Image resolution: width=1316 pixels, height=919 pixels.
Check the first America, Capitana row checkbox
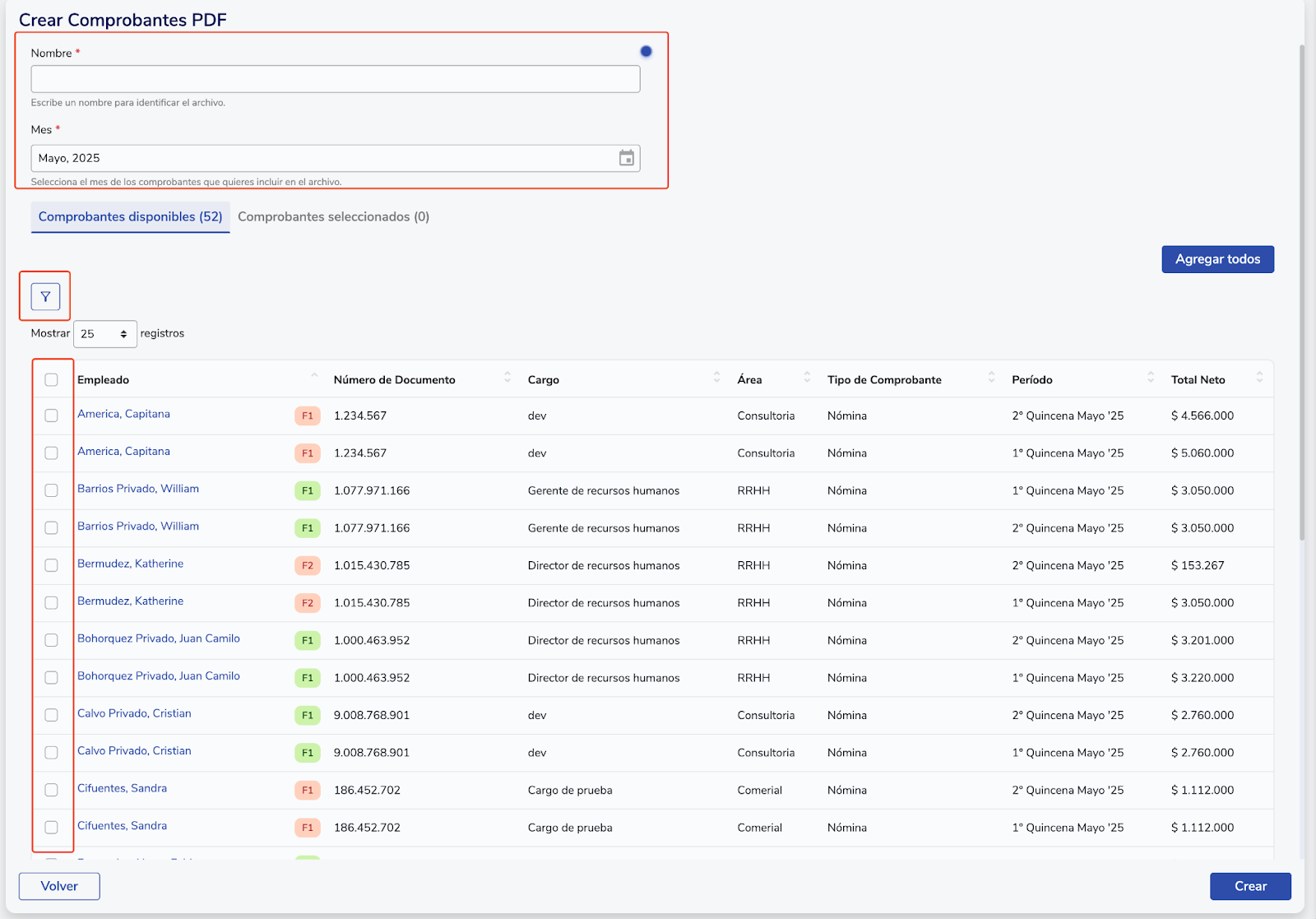[51, 415]
